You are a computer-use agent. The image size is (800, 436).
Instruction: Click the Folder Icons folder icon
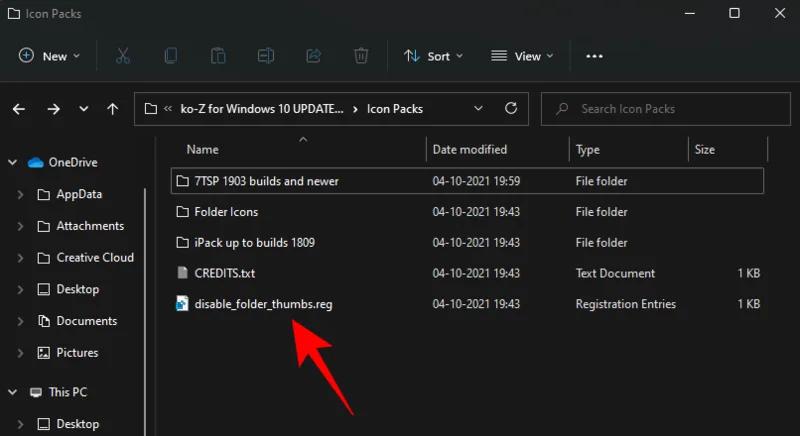182,212
